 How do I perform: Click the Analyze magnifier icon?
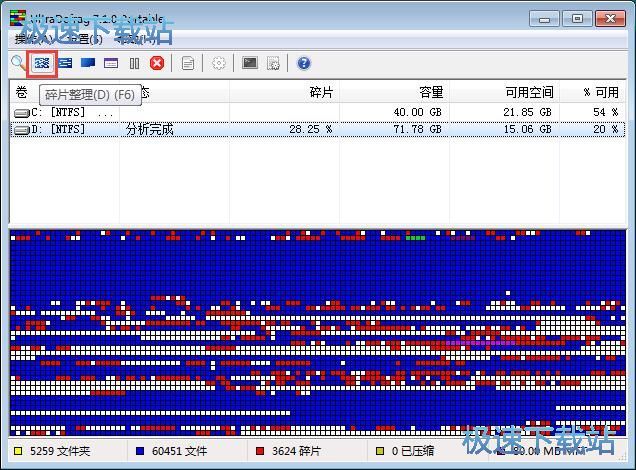pos(18,63)
